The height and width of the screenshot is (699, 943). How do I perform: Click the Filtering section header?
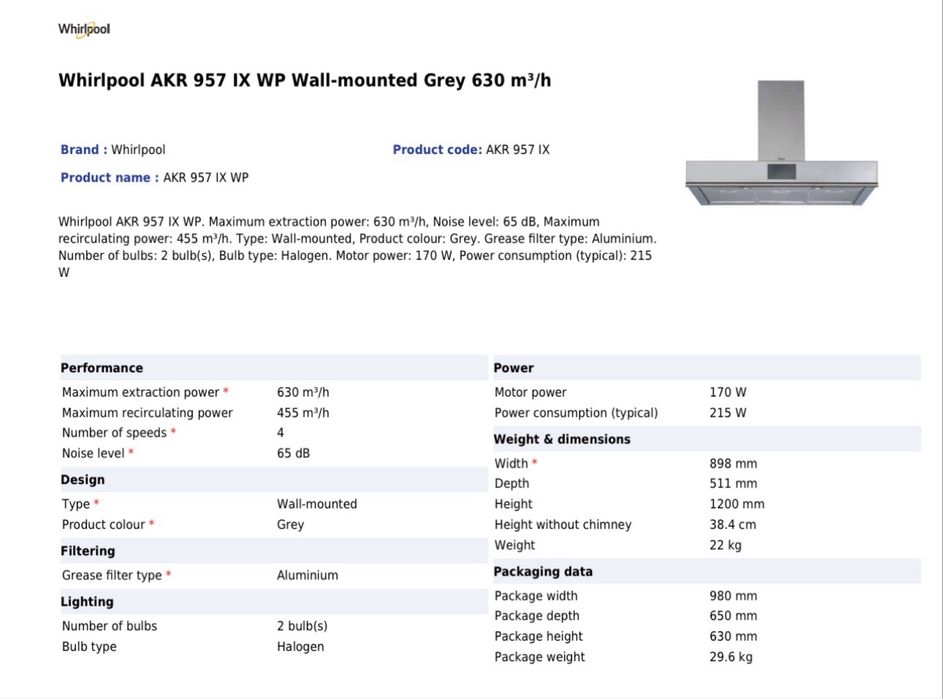tap(87, 551)
